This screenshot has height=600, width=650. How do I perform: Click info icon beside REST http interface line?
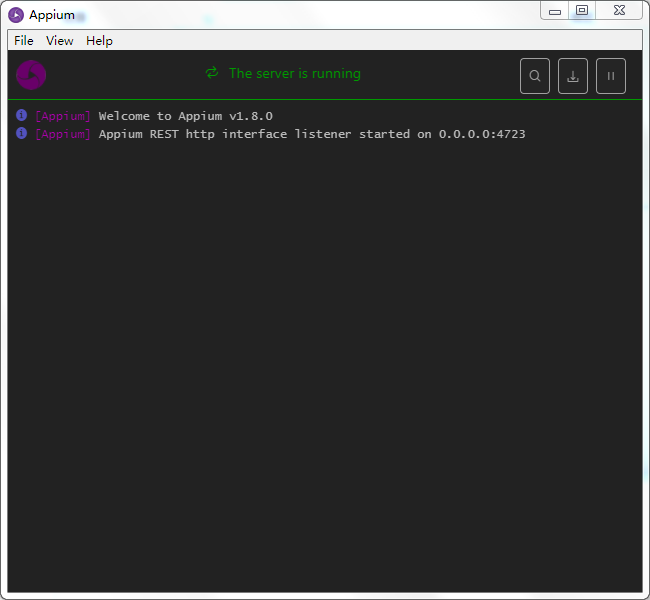[x=22, y=133]
